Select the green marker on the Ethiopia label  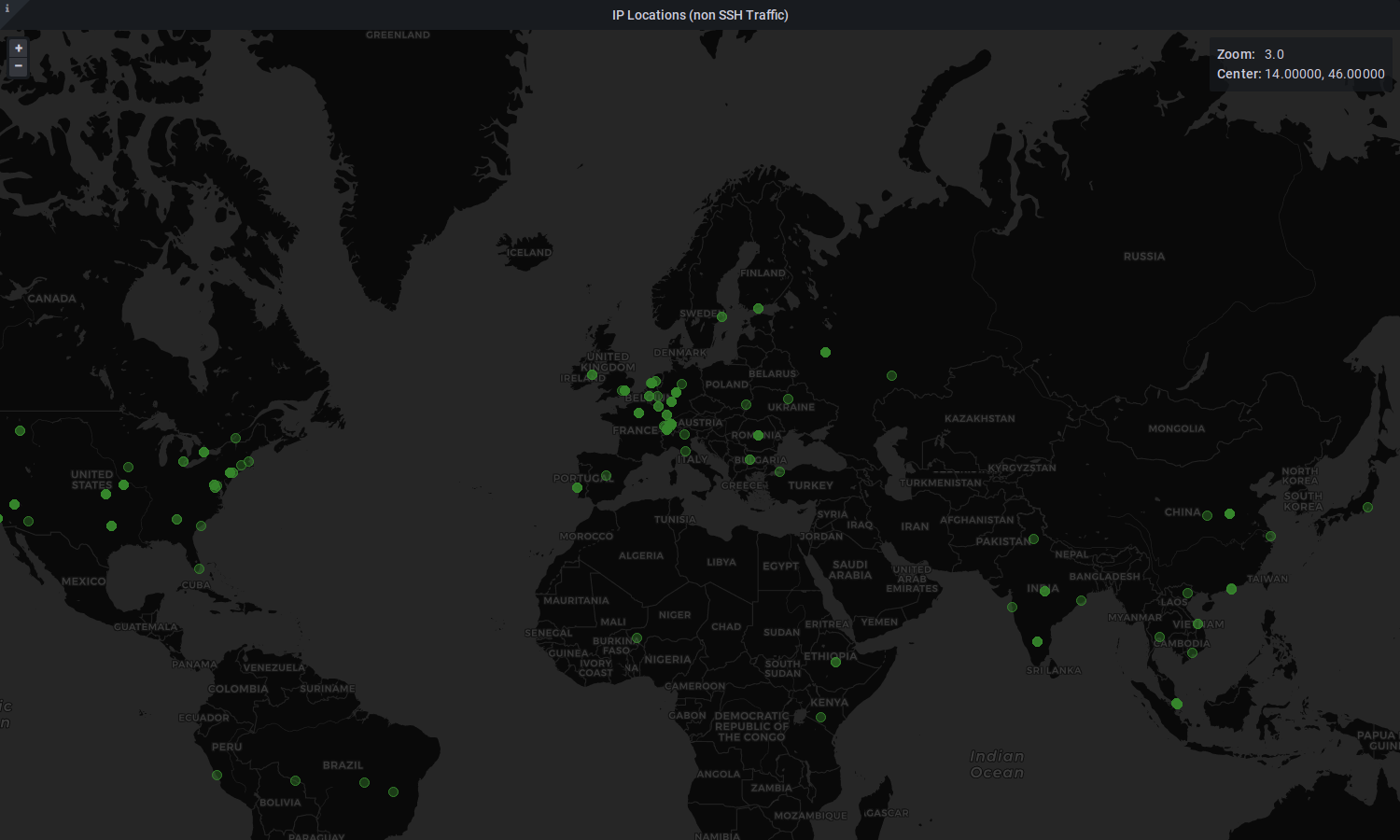click(835, 662)
